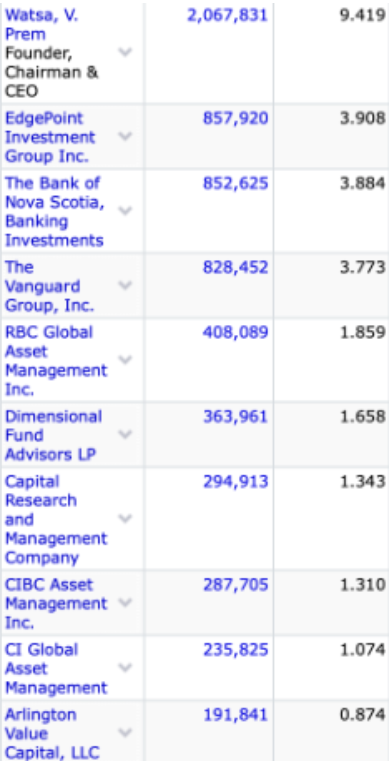Viewport: 389px width, 761px height.
Task: Open The Vanguard Group, Inc. link
Action: click(49, 286)
